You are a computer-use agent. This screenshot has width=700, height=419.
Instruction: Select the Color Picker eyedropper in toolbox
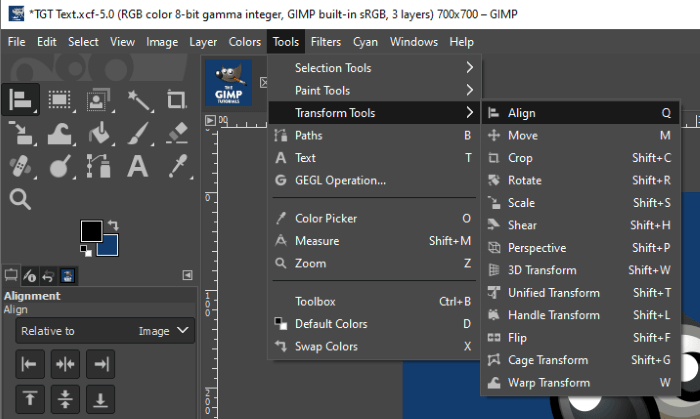click(x=176, y=165)
